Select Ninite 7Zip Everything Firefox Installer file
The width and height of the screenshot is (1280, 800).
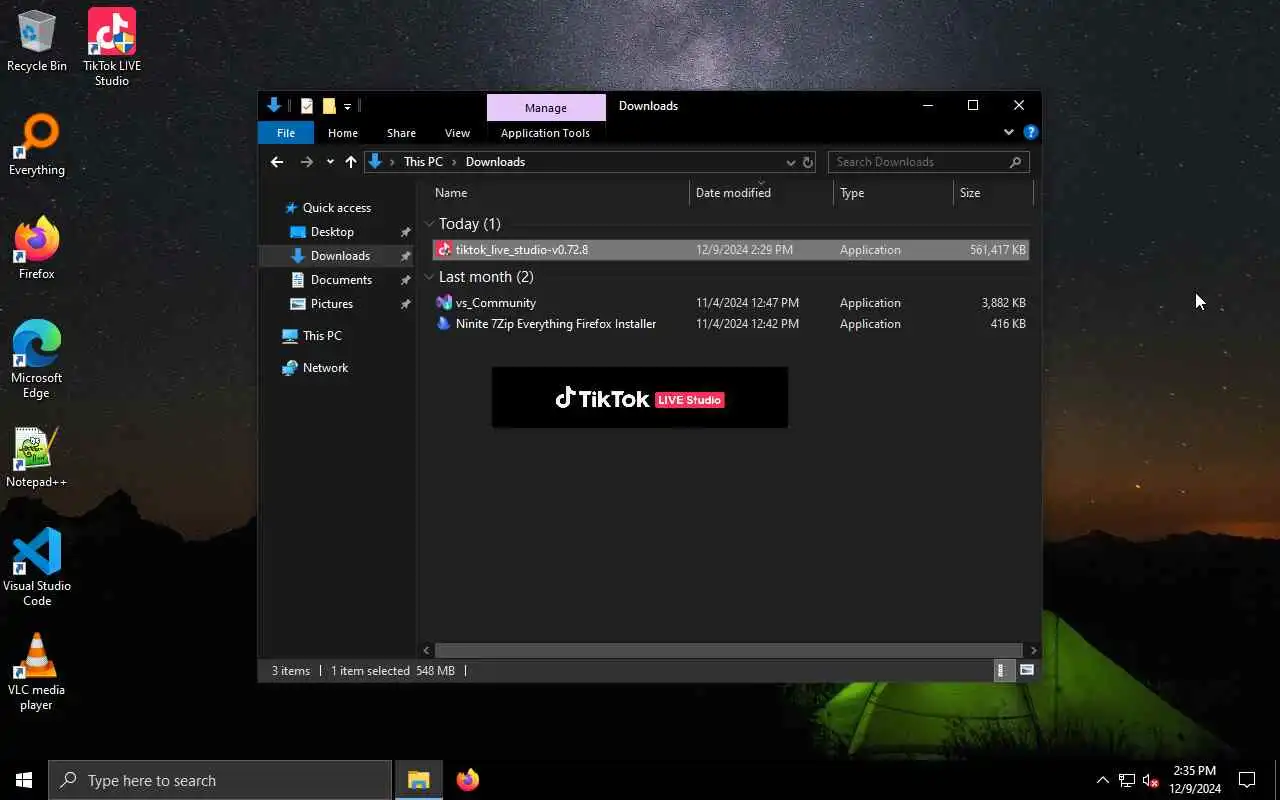[730, 324]
